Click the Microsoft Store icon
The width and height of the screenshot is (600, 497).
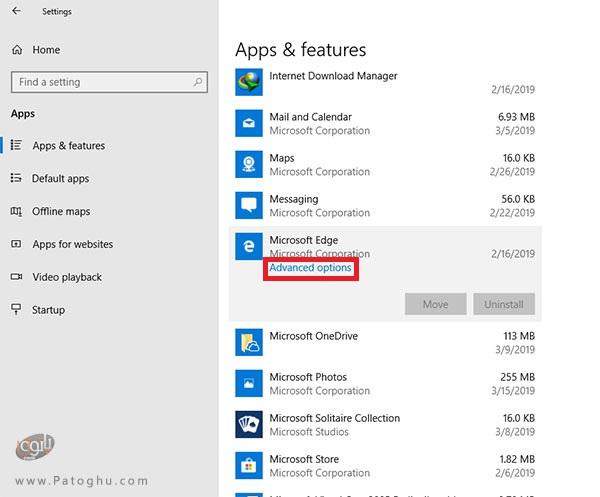[x=249, y=466]
